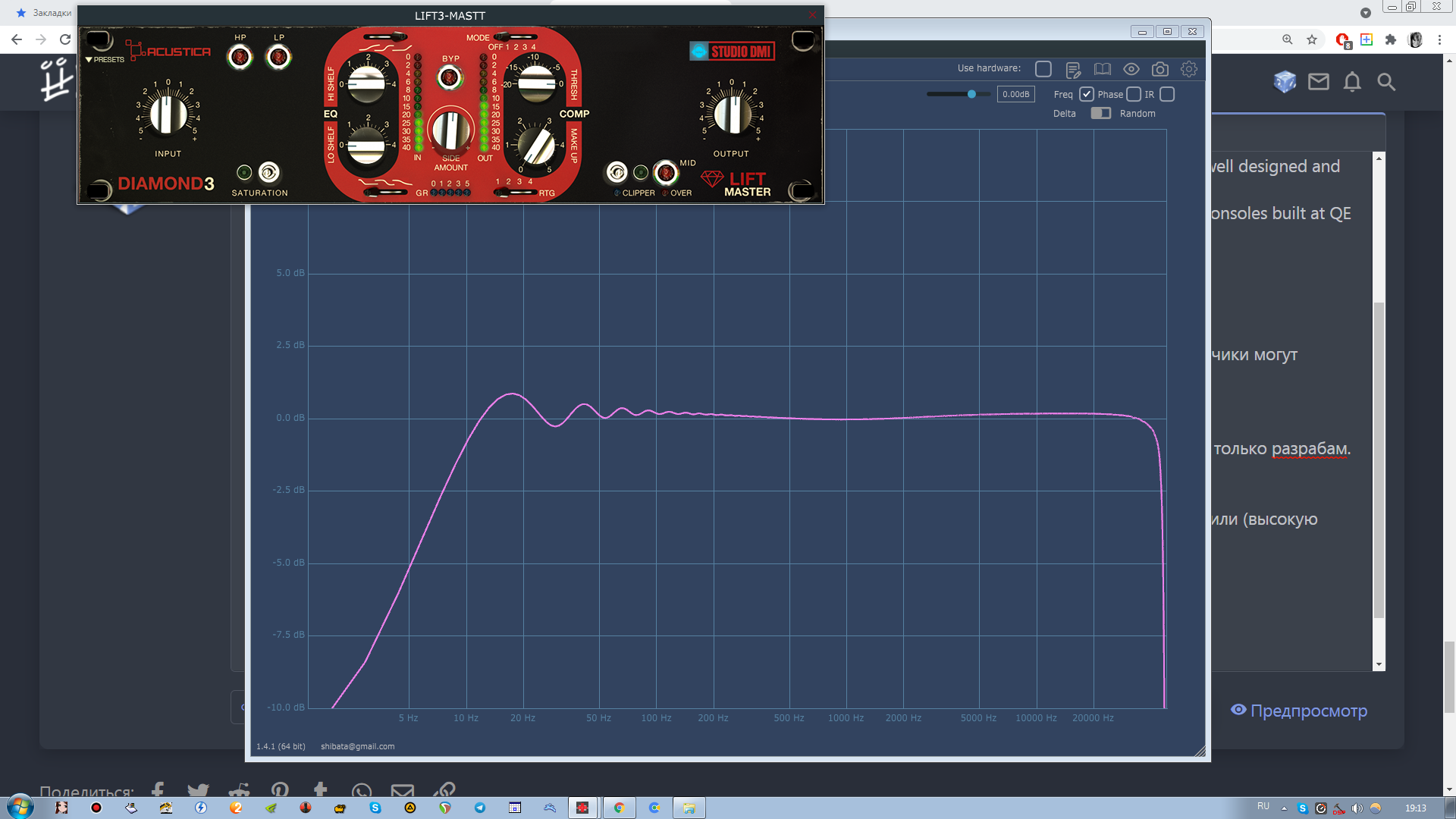Toggle the HP filter button on plugin
1456x819 pixels.
(240, 57)
